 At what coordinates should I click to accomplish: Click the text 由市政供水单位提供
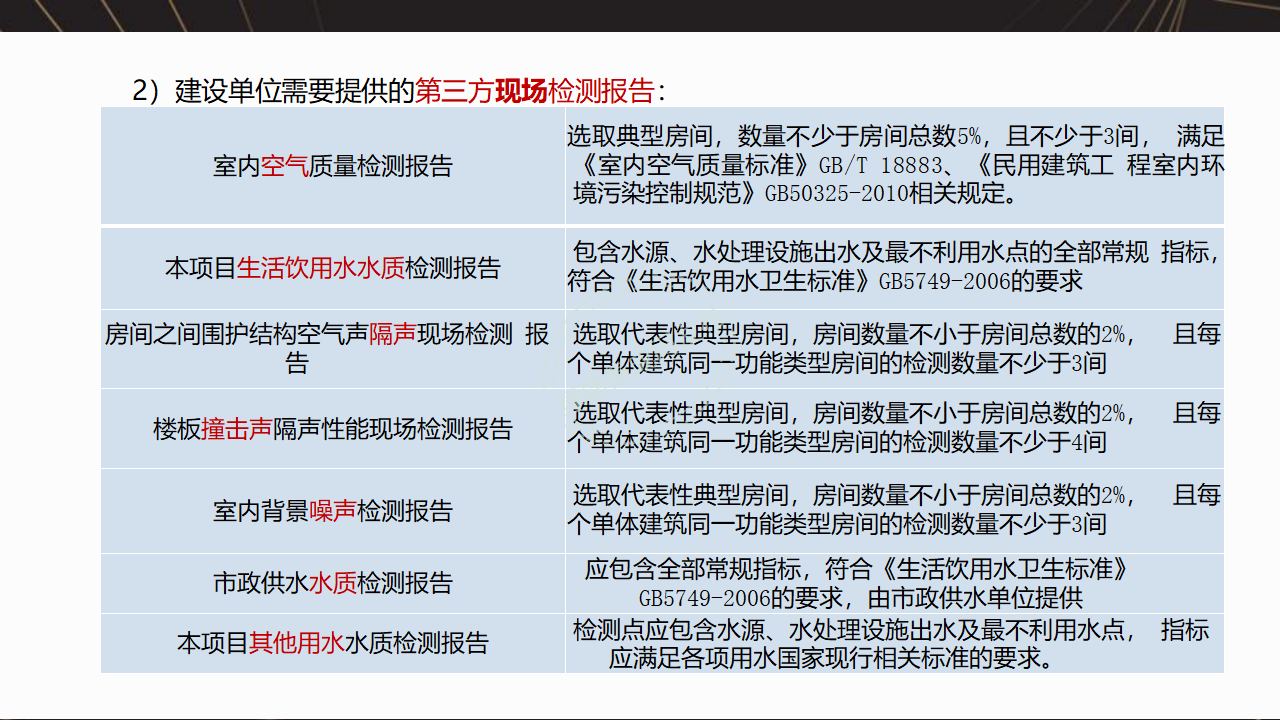click(x=975, y=598)
